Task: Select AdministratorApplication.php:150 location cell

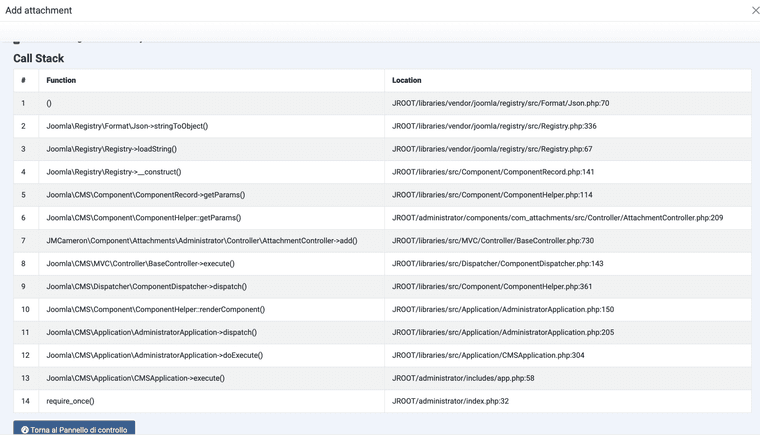Action: [568, 309]
